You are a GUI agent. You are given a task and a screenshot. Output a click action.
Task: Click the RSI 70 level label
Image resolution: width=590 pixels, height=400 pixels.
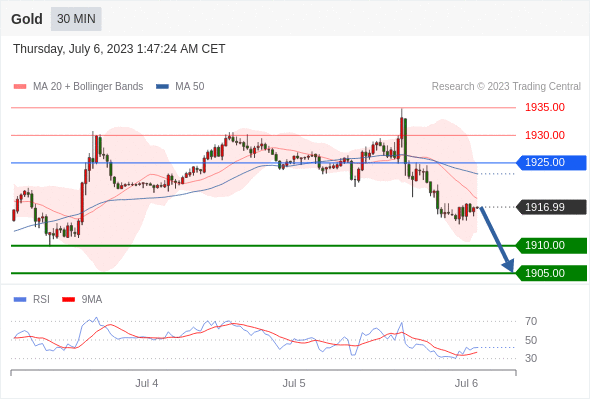[531, 321]
